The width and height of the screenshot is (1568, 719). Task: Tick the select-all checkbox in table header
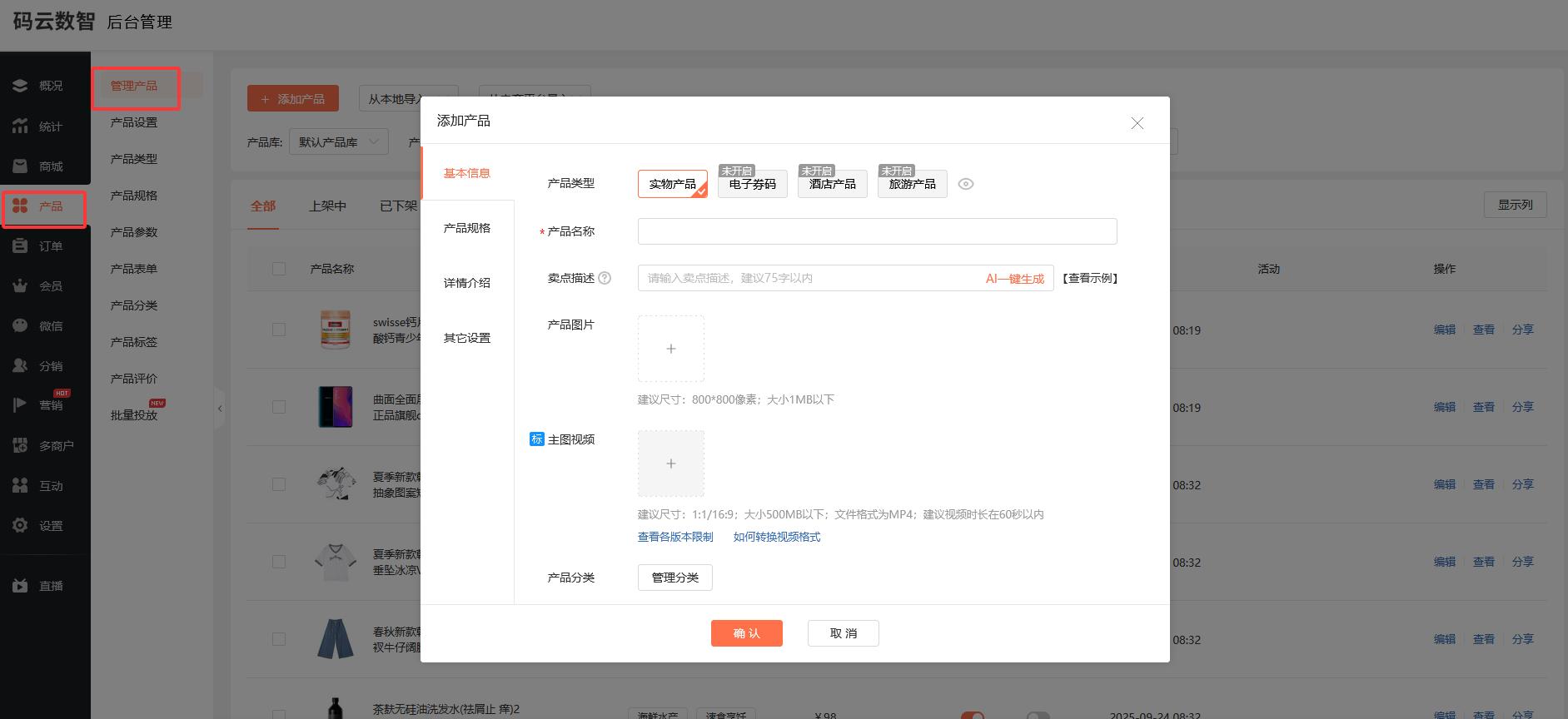click(279, 269)
